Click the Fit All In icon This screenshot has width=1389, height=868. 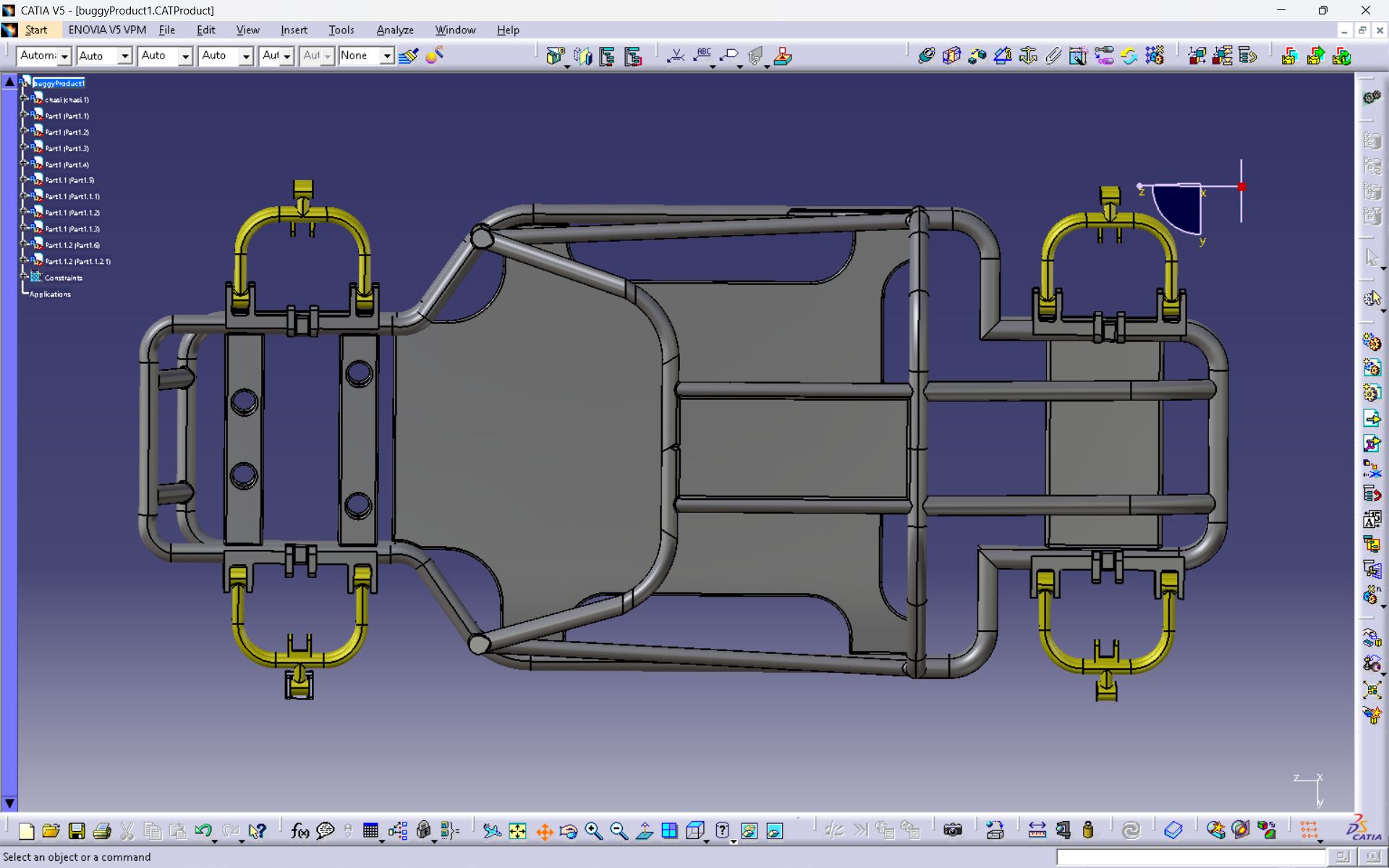click(x=518, y=831)
